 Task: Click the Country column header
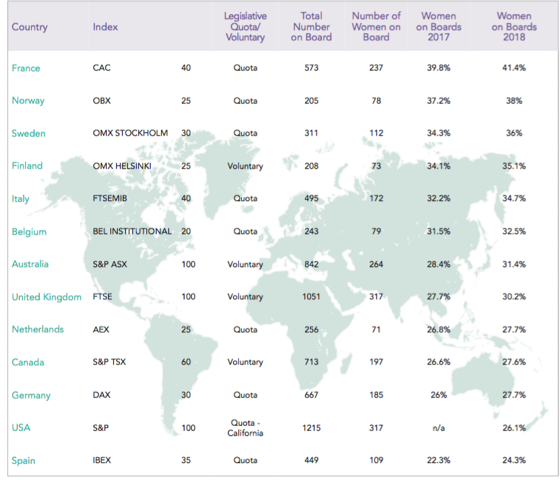[30, 27]
